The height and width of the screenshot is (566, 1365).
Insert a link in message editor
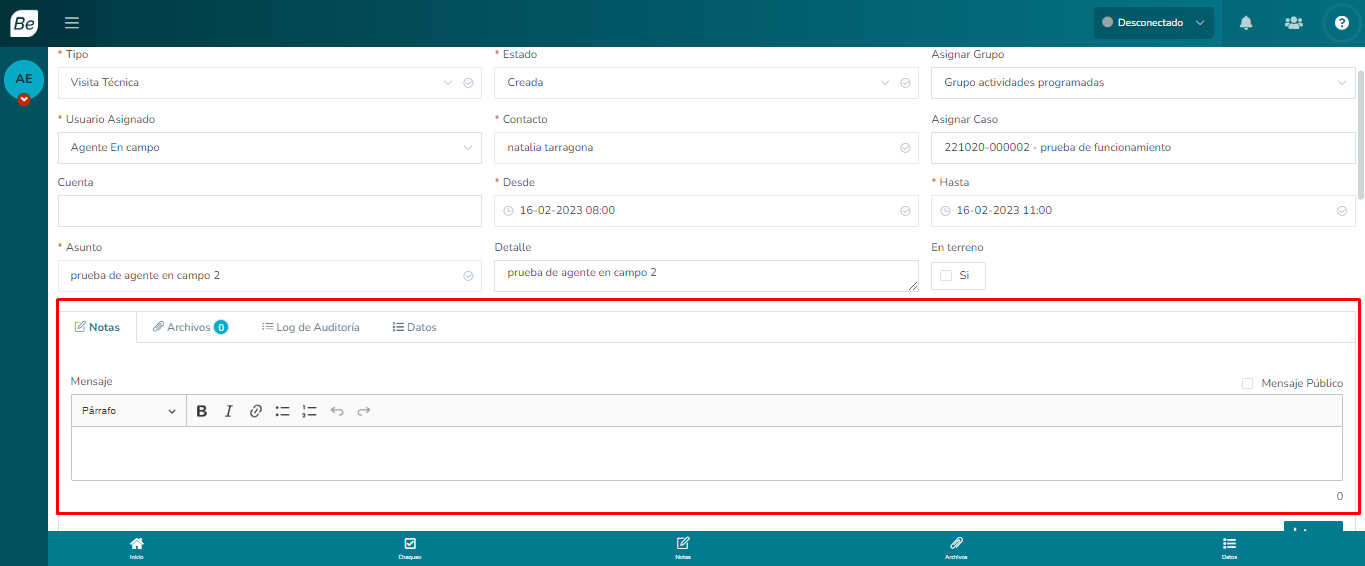point(255,411)
